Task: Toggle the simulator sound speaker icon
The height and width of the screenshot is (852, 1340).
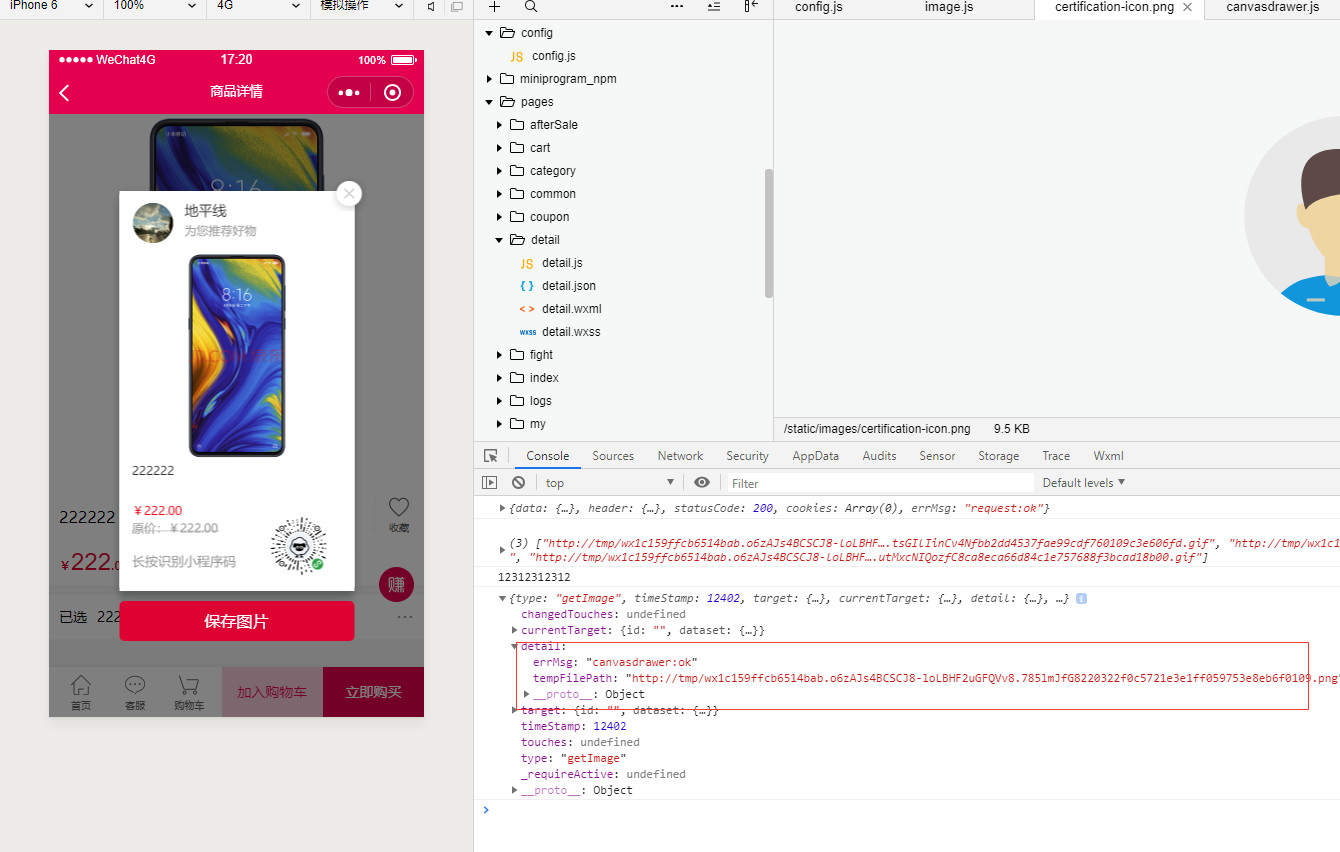Action: click(x=431, y=6)
